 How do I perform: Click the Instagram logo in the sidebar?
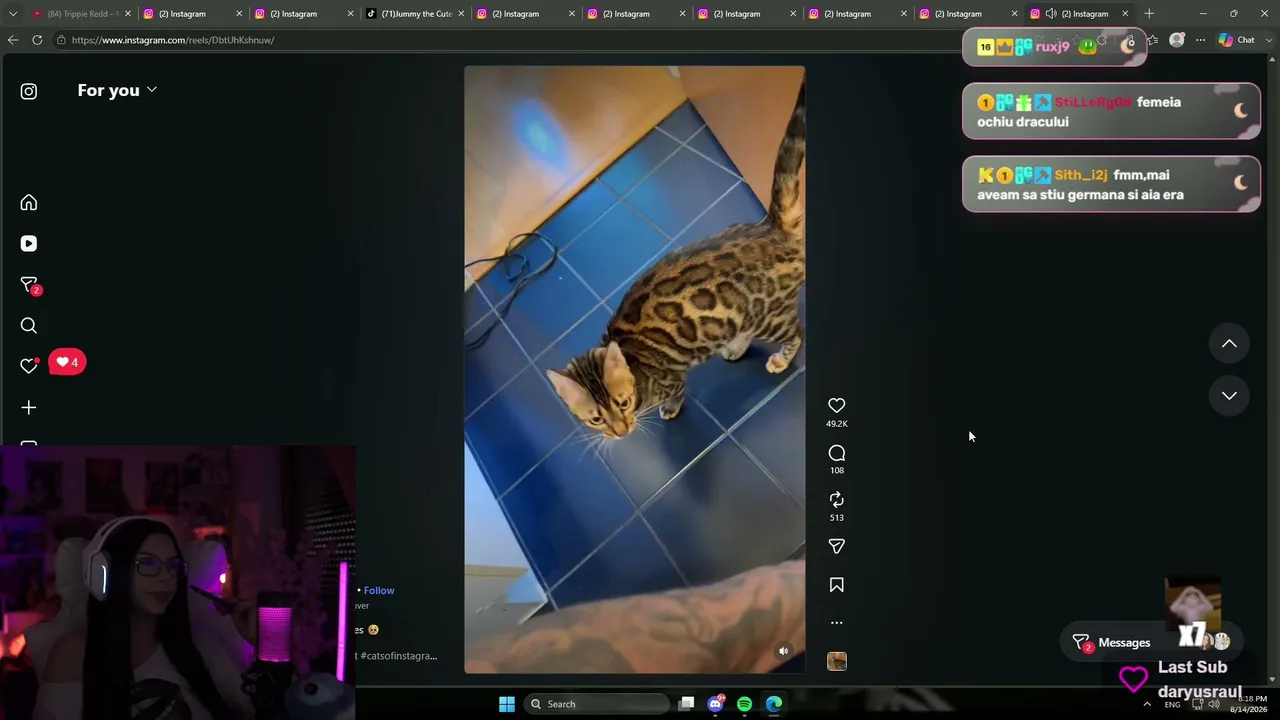29,91
